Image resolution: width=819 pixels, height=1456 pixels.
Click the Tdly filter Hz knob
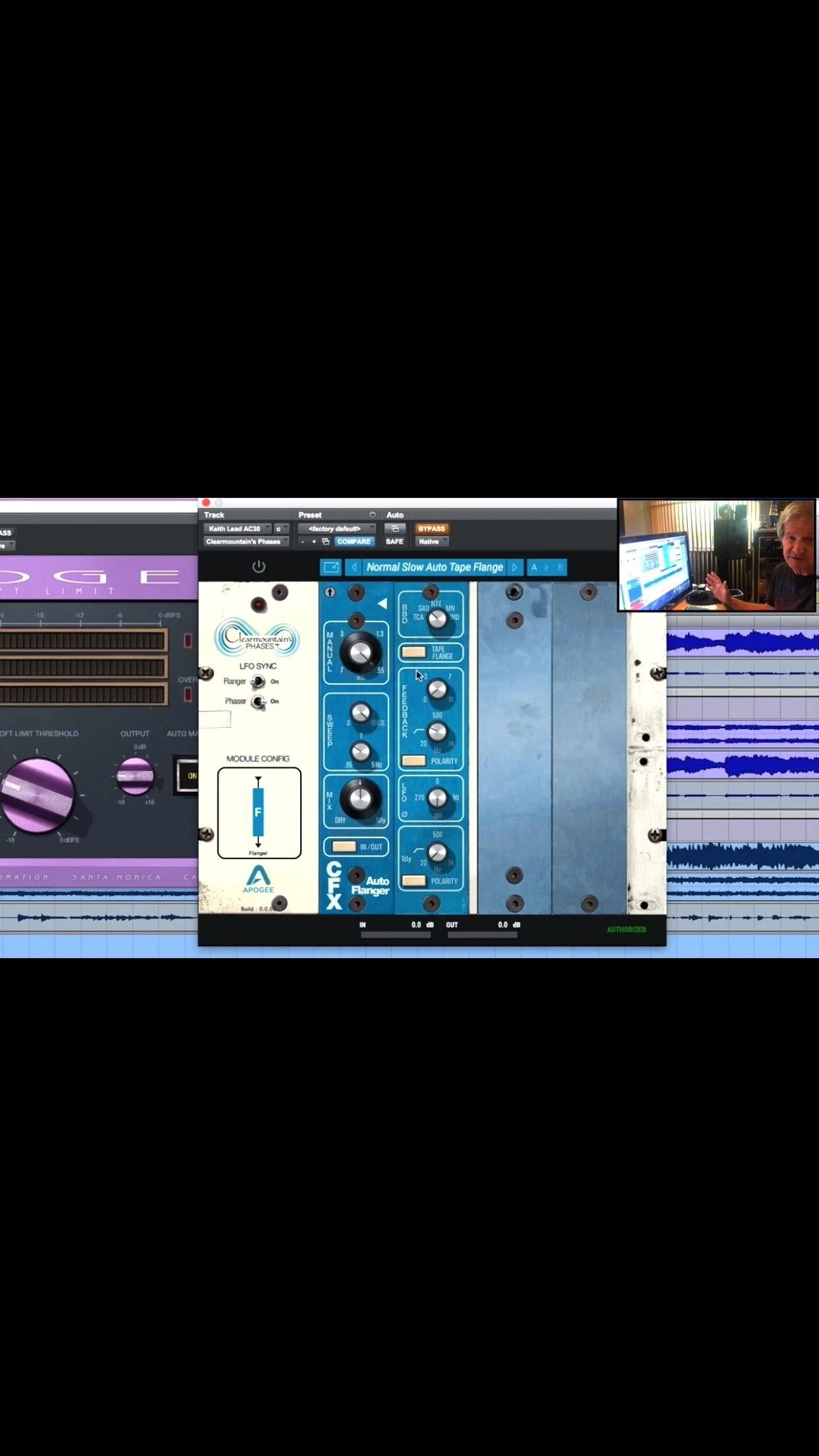(437, 853)
